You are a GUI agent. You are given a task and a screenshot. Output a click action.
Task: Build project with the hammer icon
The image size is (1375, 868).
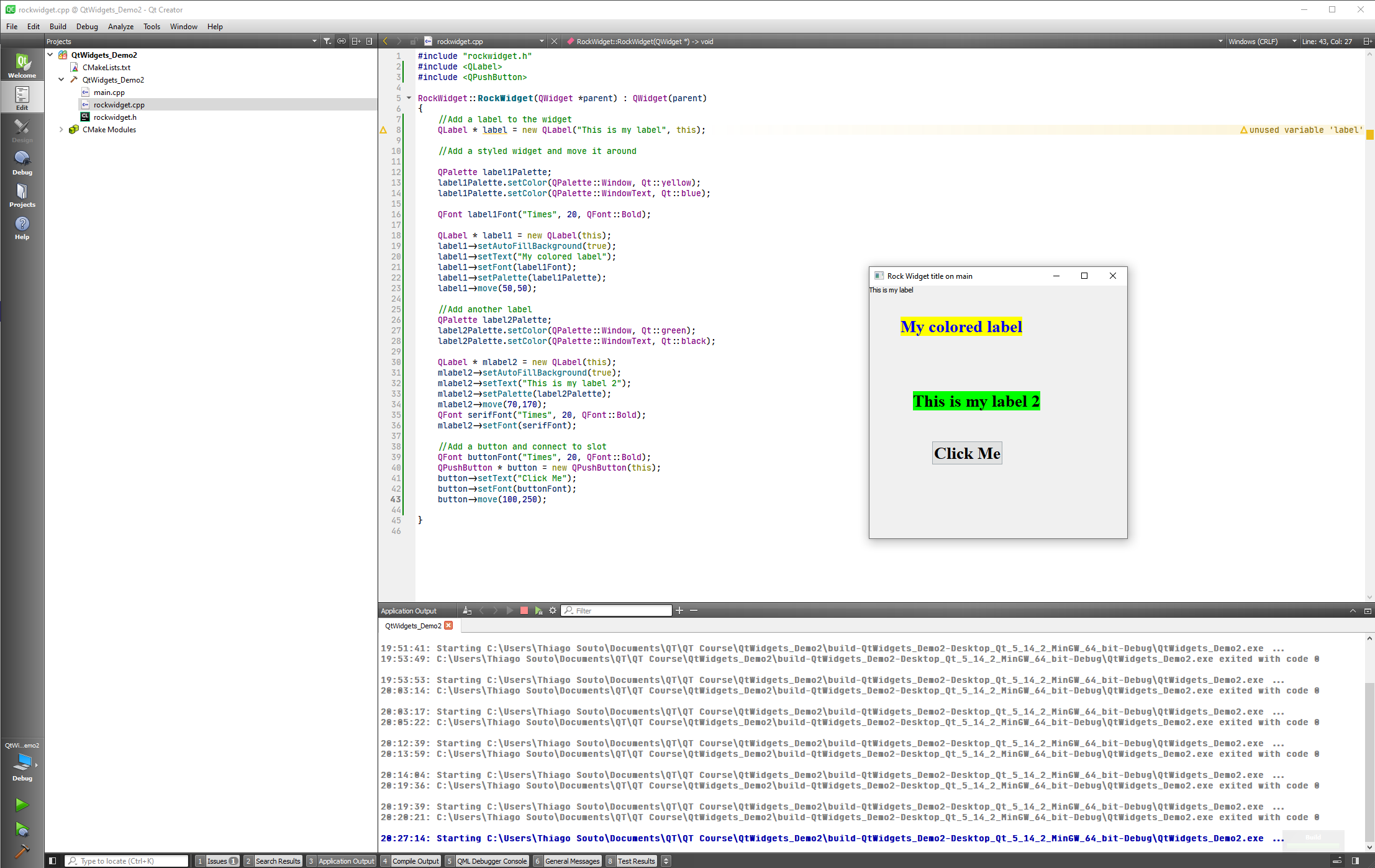click(22, 851)
